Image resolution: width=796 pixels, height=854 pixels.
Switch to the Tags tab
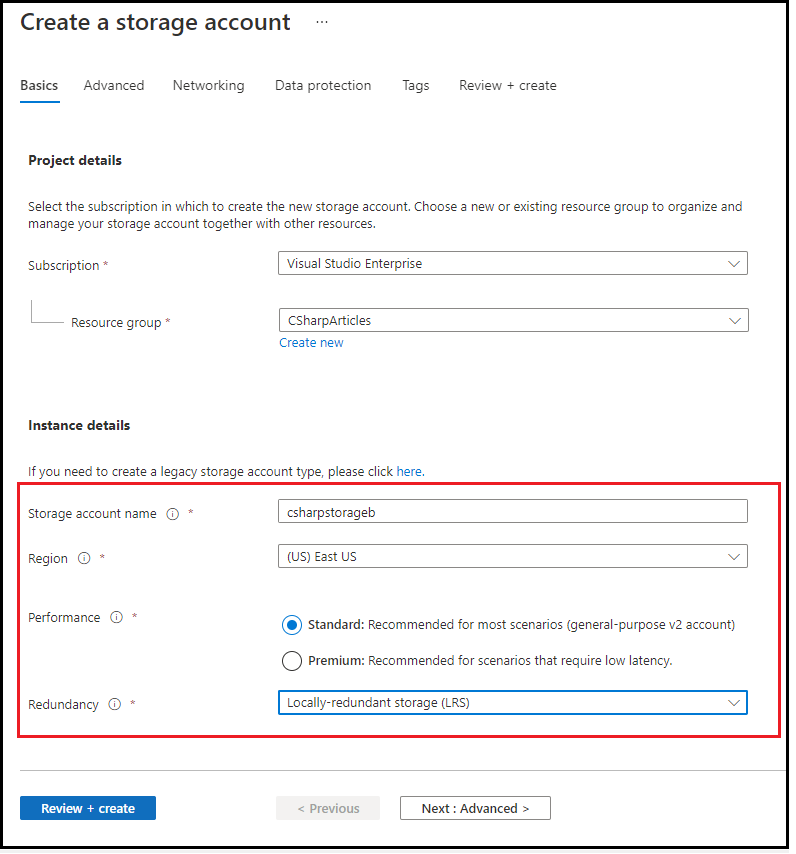[x=415, y=86]
